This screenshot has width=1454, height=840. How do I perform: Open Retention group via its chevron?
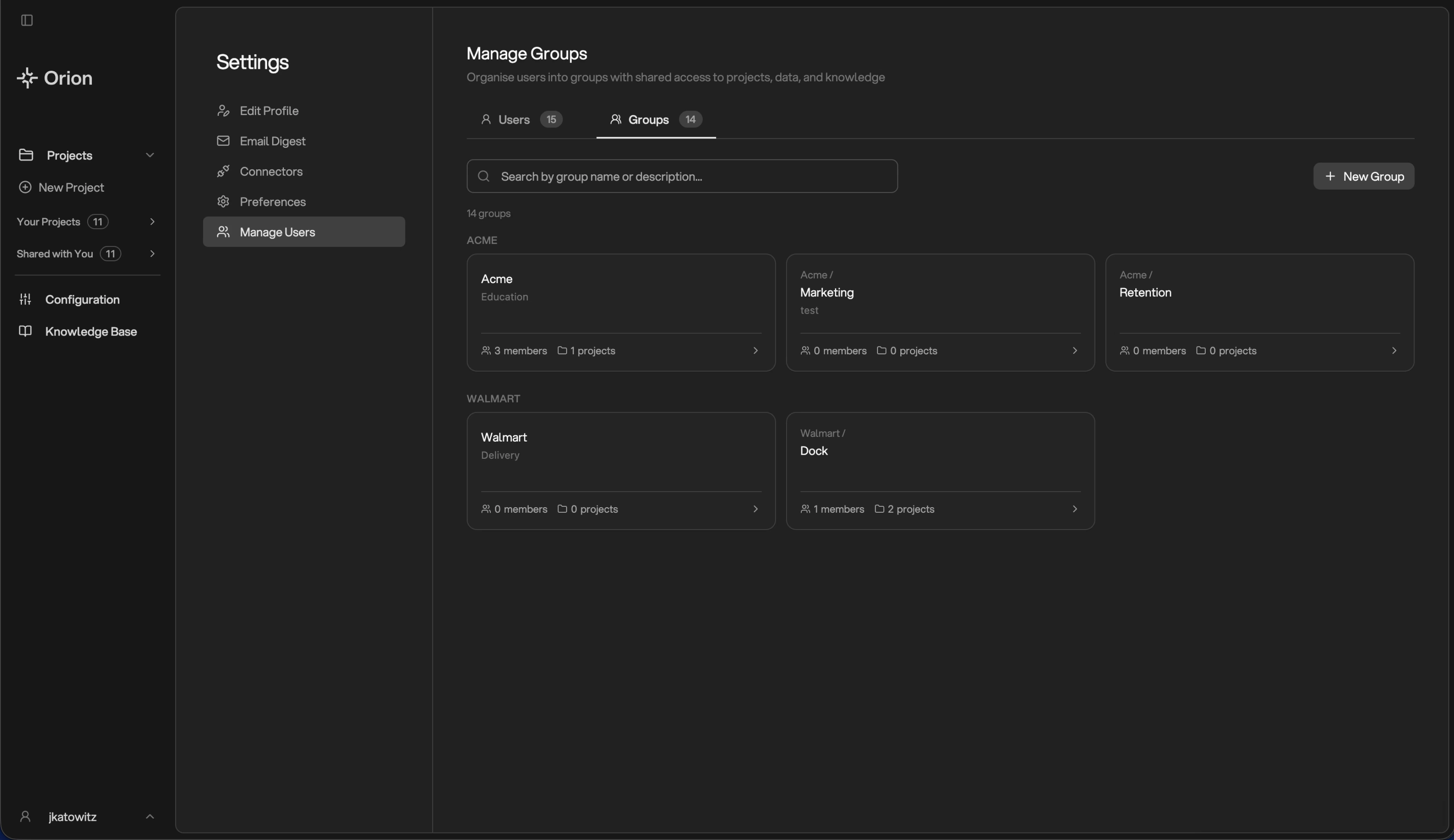[1394, 350]
